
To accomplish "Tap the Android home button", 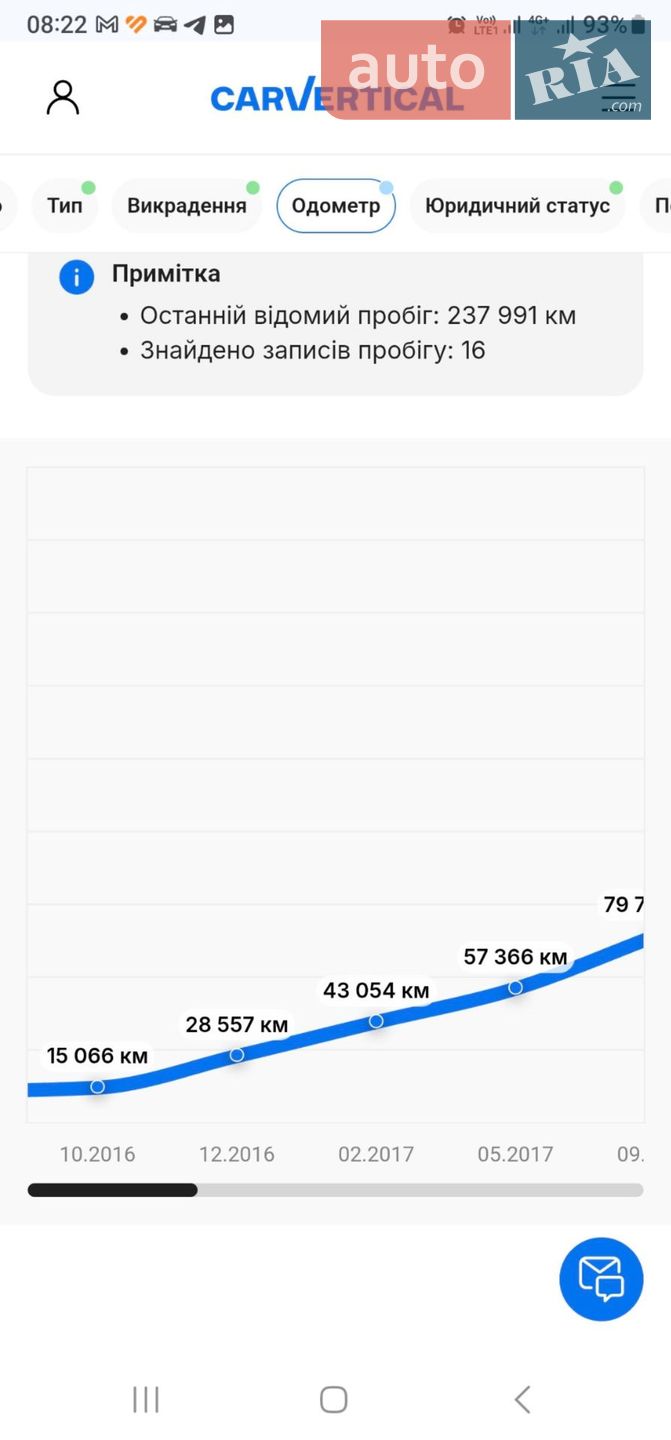I will 334,1399.
